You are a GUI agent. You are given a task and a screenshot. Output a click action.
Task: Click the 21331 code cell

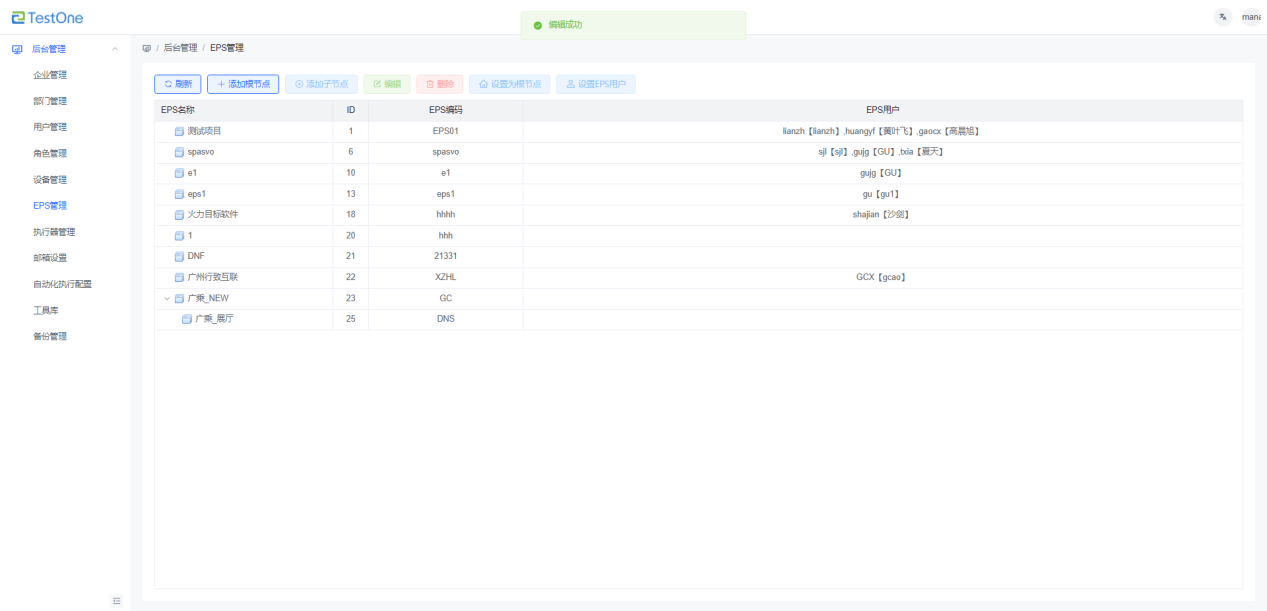[445, 256]
